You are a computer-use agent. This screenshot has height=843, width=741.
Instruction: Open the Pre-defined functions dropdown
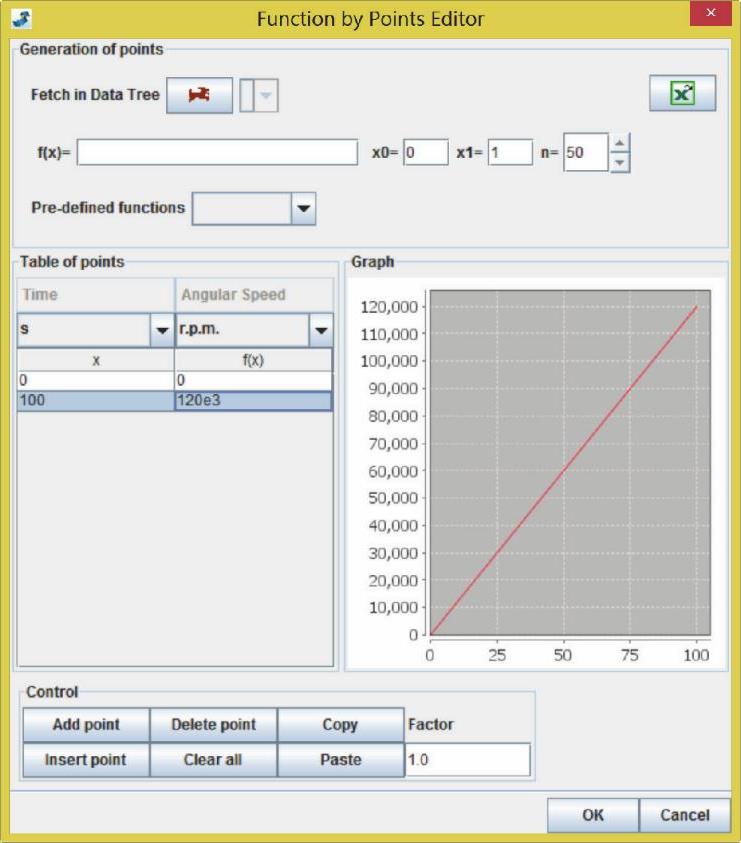point(303,209)
